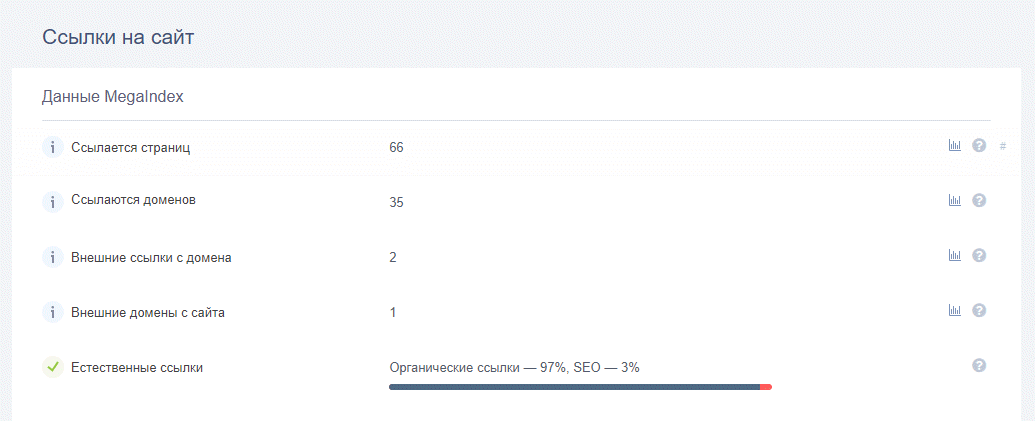This screenshot has height=421, width=1035.
Task: Click the Ссылки на сайт page title
Action: click(118, 37)
